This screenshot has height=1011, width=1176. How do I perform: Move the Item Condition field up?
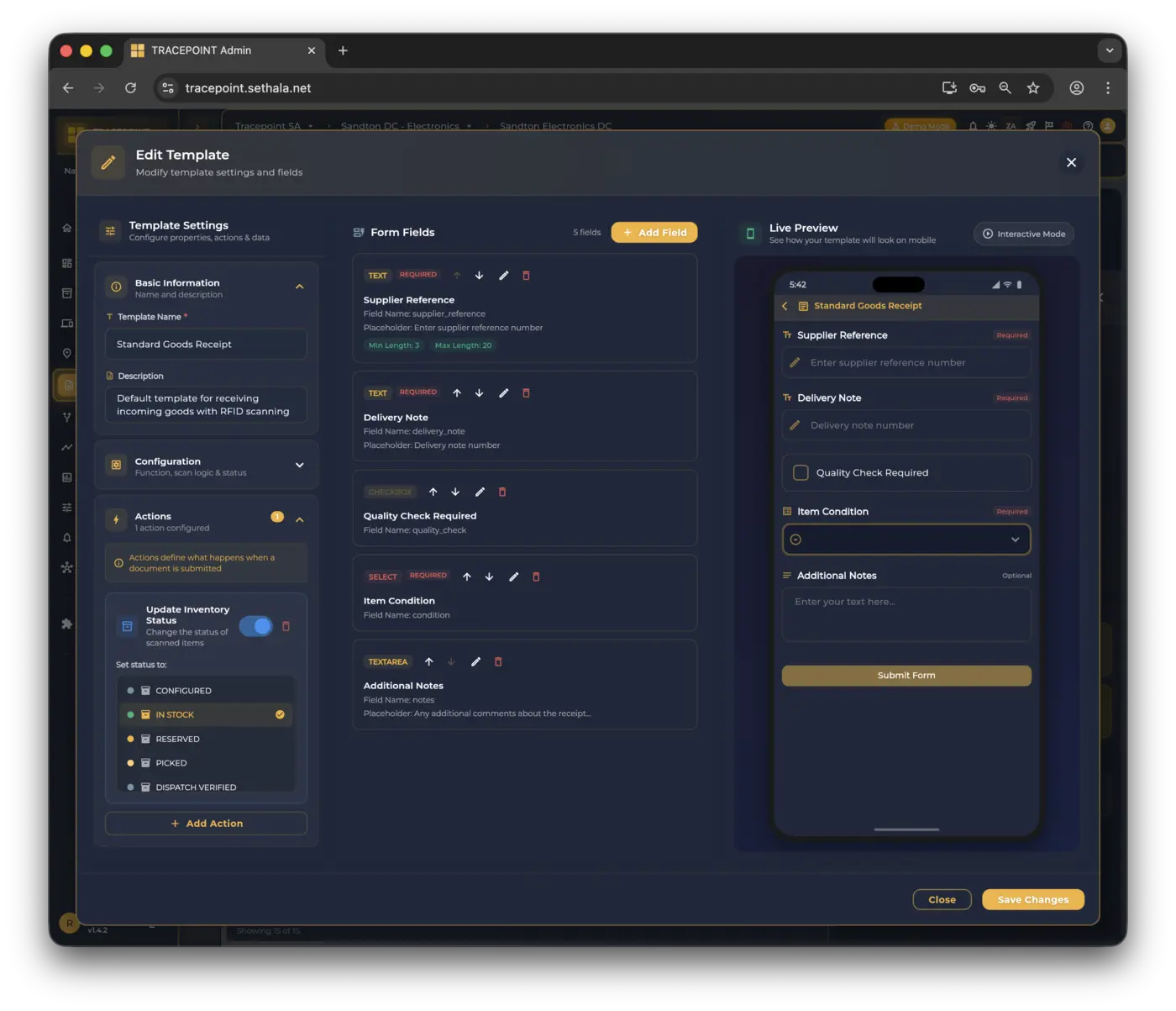coord(468,577)
